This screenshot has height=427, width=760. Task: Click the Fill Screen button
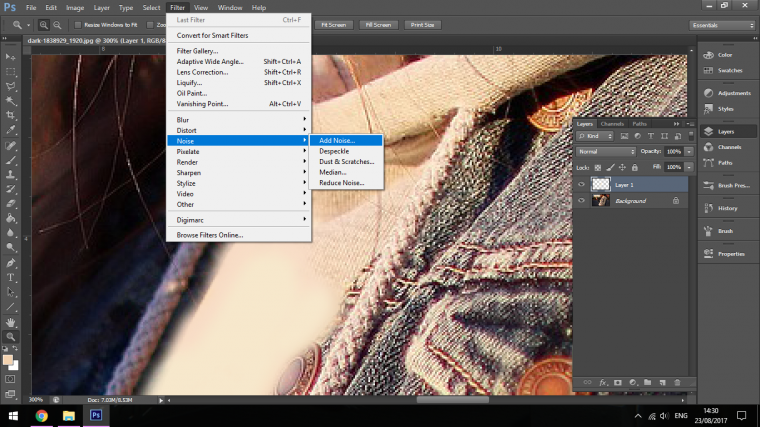click(378, 25)
